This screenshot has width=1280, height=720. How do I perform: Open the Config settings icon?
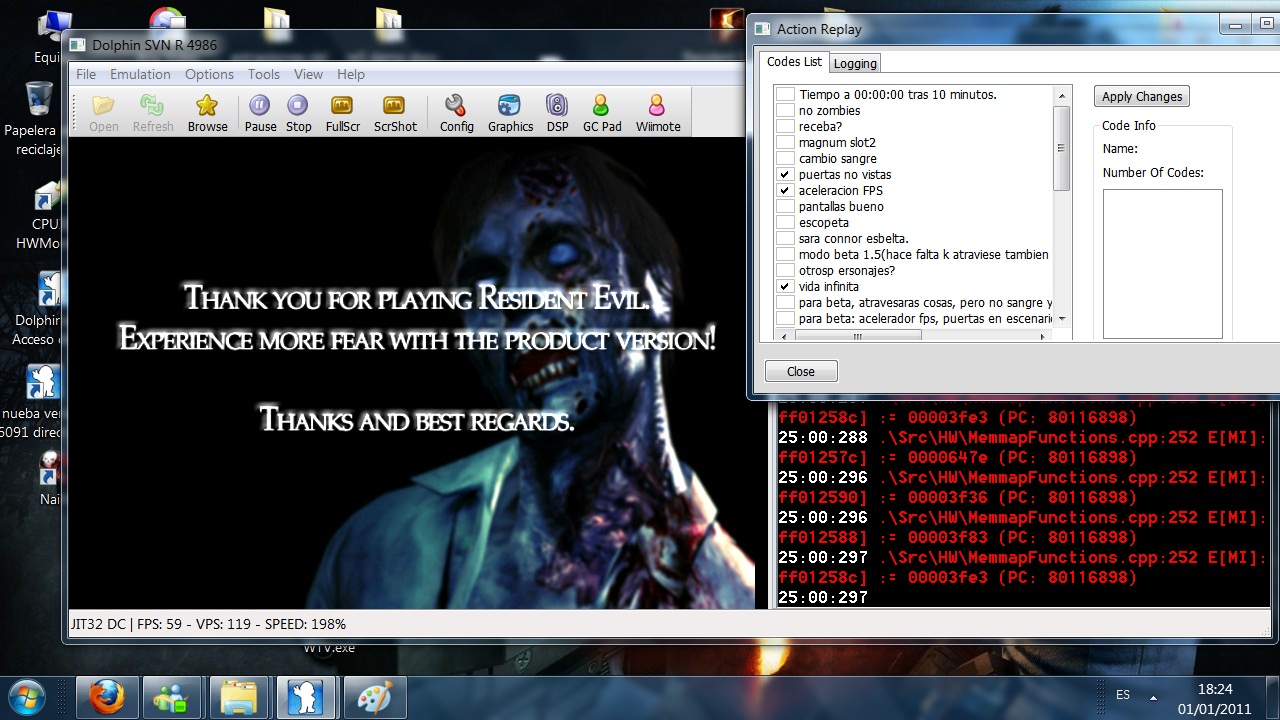(456, 106)
